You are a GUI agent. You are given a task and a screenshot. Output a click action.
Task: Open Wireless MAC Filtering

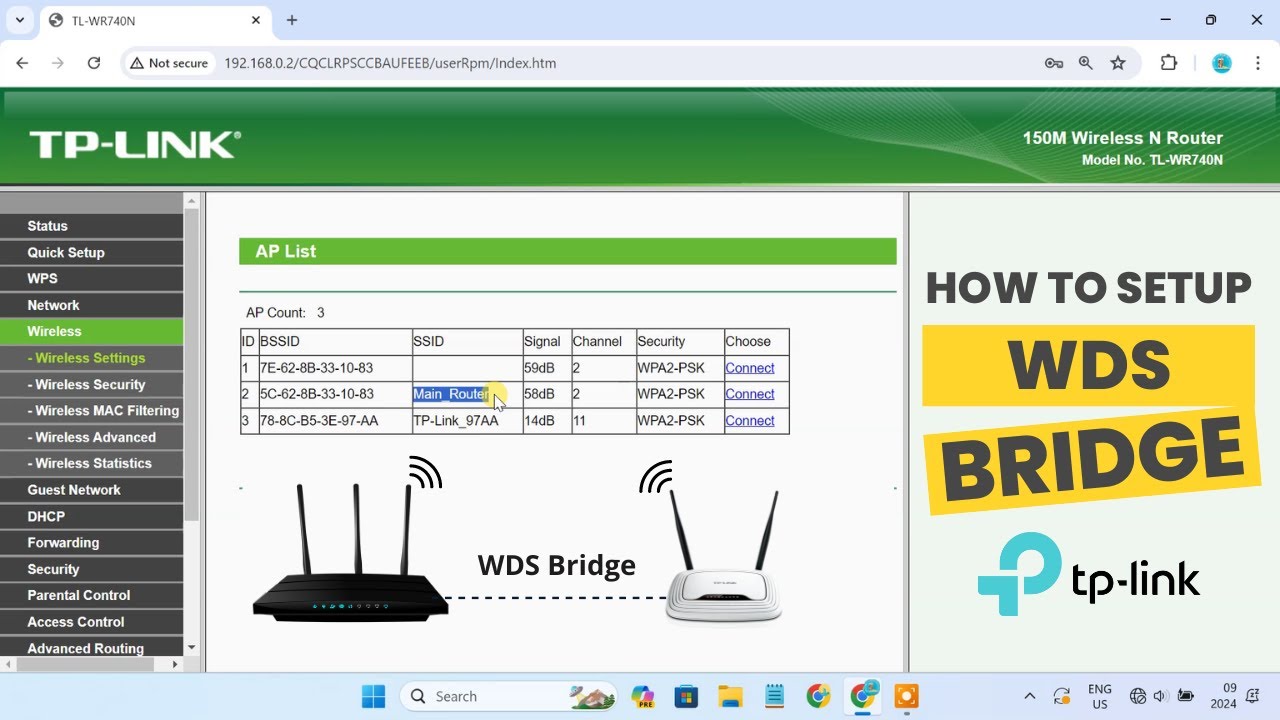click(91, 410)
